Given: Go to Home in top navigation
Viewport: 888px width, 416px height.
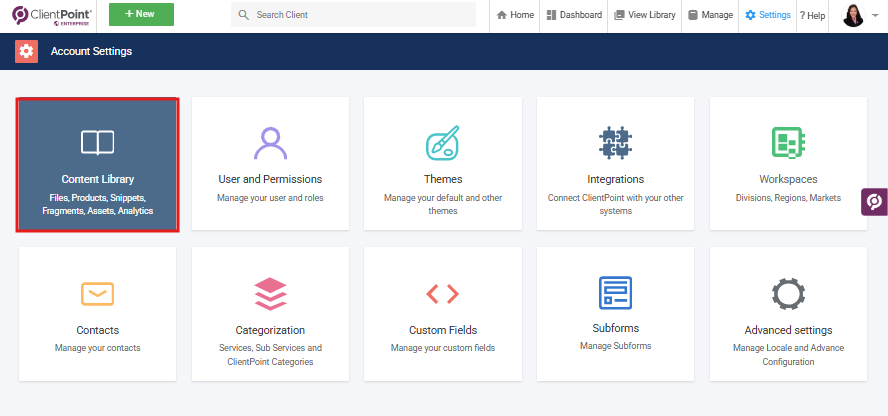Looking at the screenshot, I should 515,15.
